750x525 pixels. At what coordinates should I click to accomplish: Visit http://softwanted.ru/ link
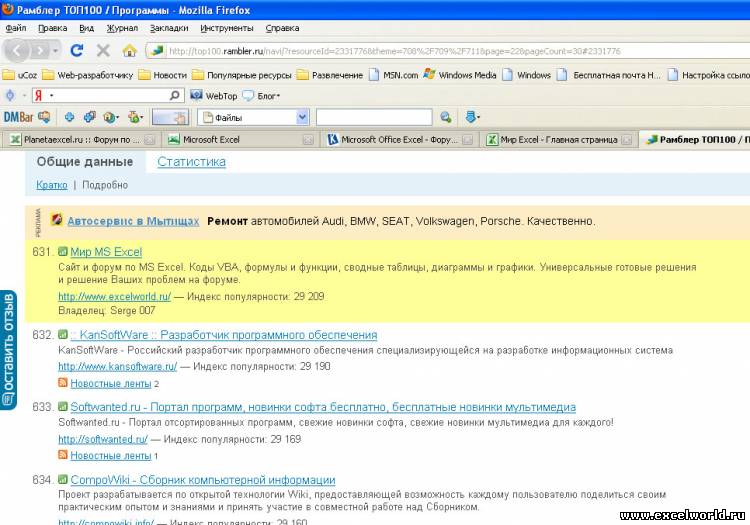pos(103,439)
